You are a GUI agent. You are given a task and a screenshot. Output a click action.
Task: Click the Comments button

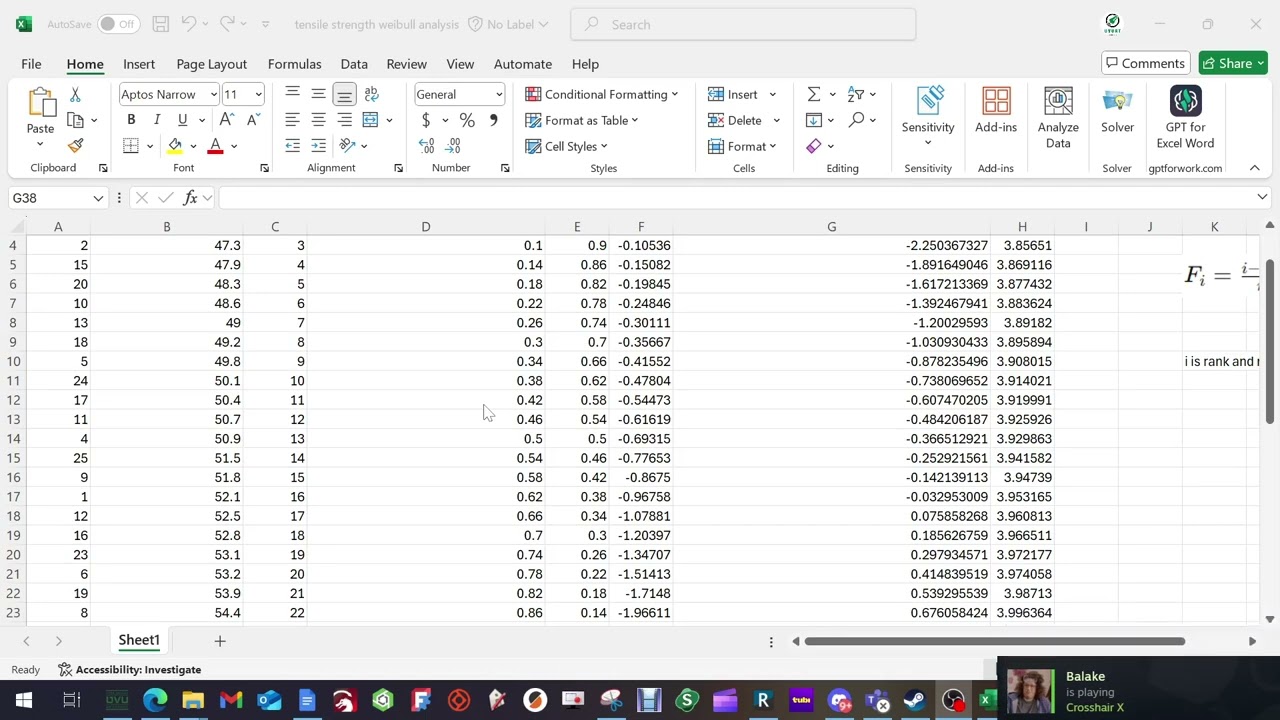pyautogui.click(x=1146, y=63)
